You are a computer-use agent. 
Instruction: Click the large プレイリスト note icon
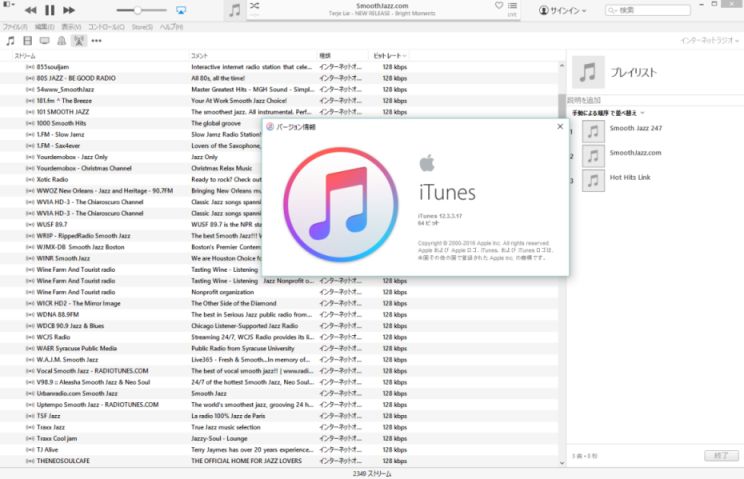[588, 72]
